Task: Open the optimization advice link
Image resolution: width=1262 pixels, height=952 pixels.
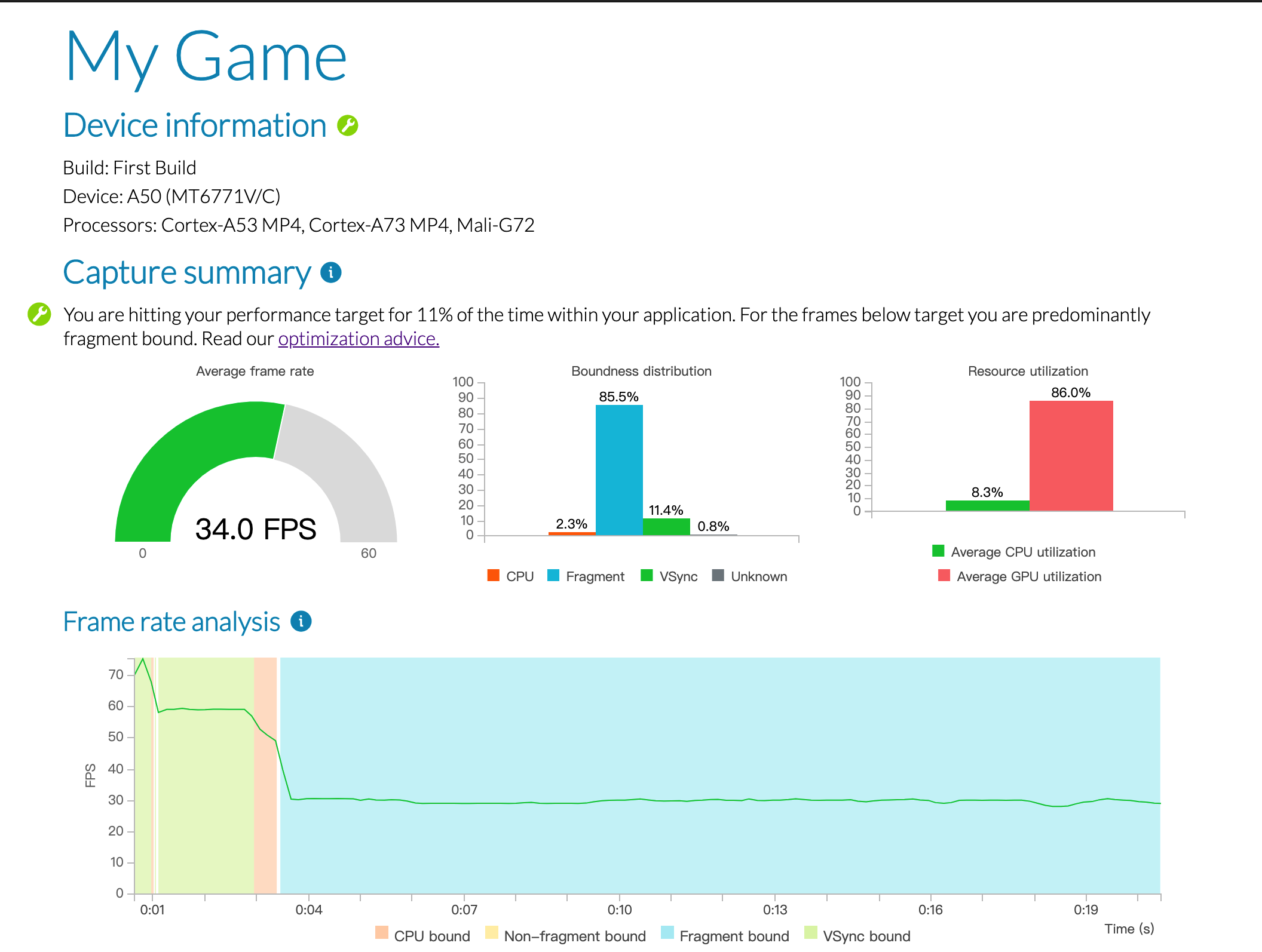Action: tap(359, 339)
